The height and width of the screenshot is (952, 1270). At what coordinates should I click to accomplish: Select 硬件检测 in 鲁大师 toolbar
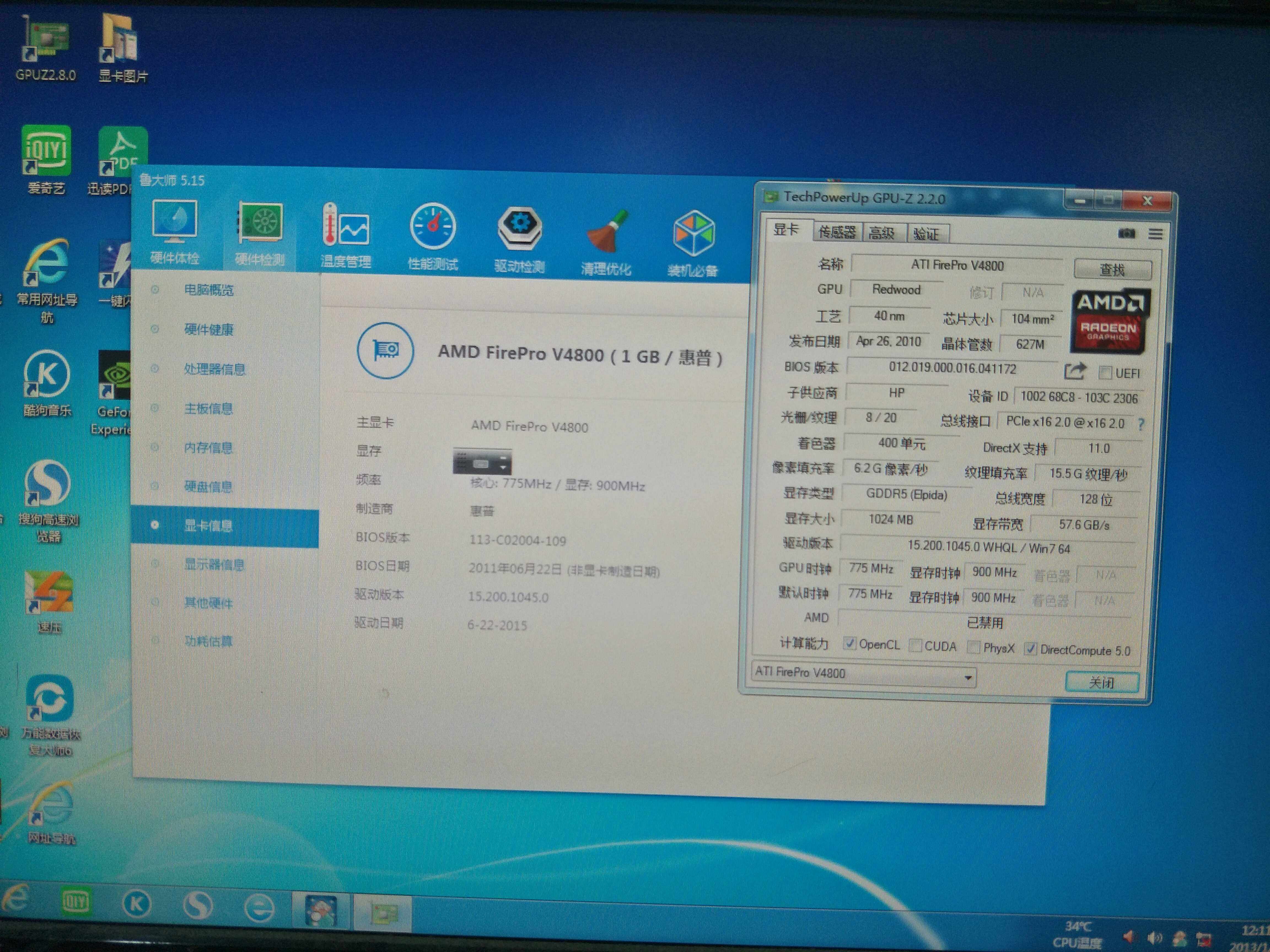tap(260, 234)
